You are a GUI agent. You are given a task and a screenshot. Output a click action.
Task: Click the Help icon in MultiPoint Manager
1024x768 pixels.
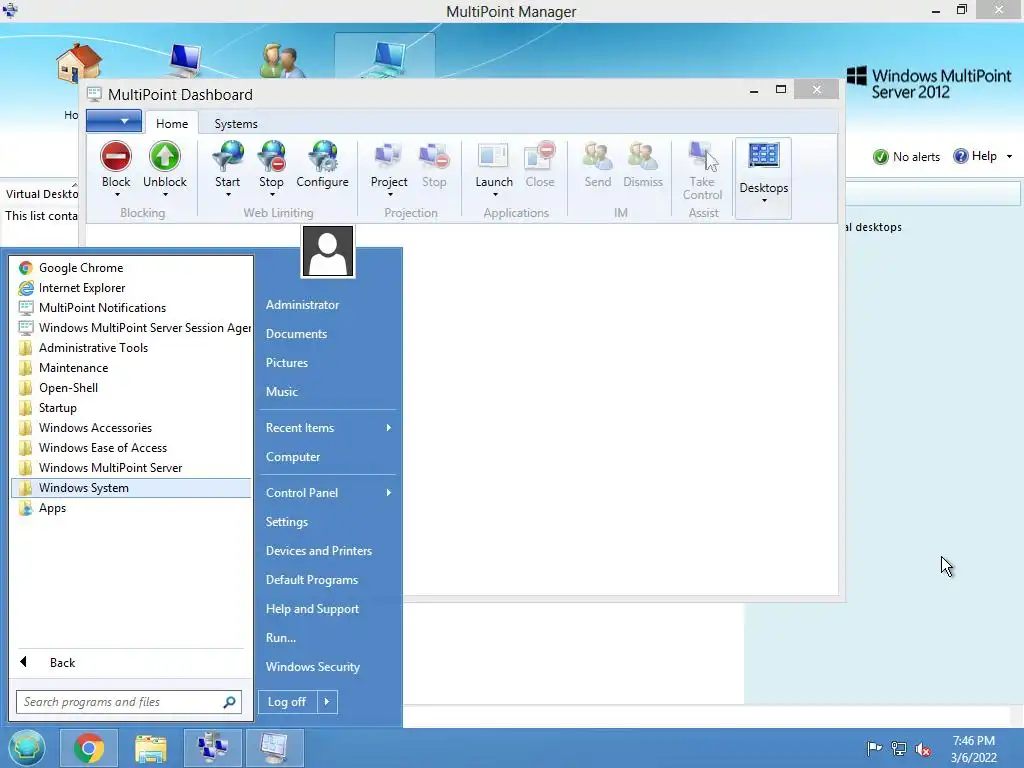[x=960, y=156]
